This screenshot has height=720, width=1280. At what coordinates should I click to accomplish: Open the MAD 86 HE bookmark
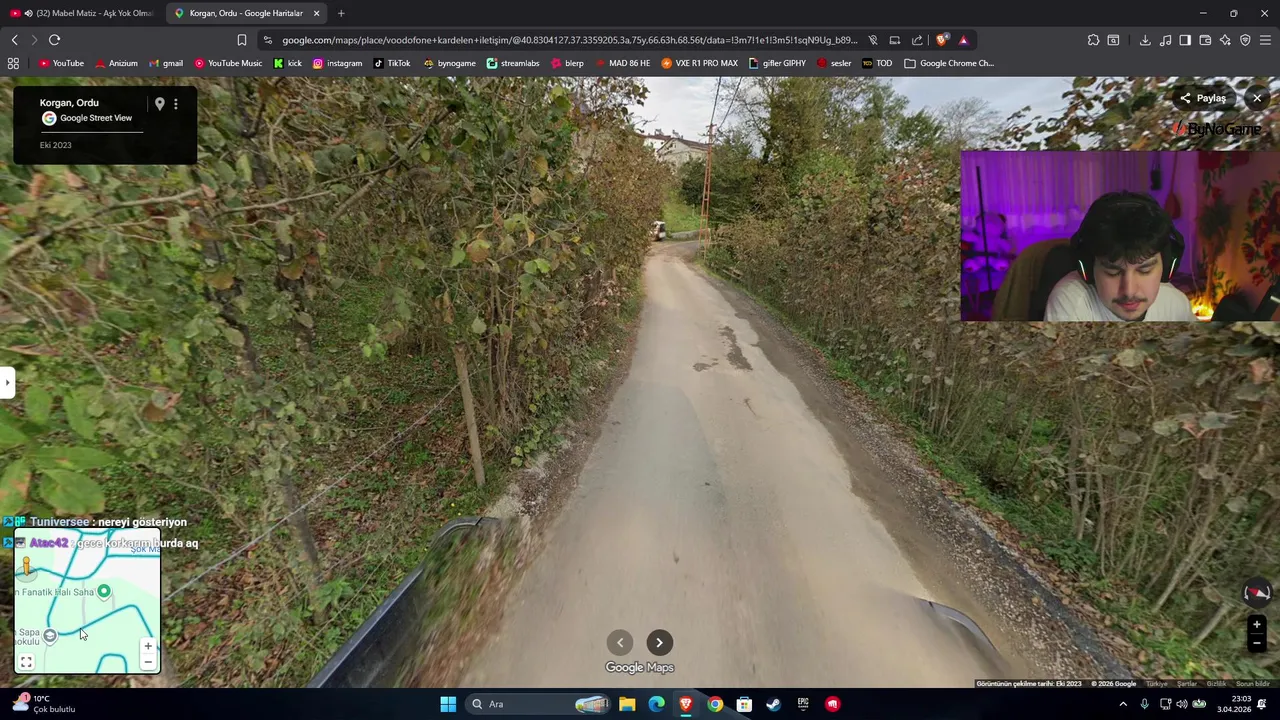click(621, 63)
